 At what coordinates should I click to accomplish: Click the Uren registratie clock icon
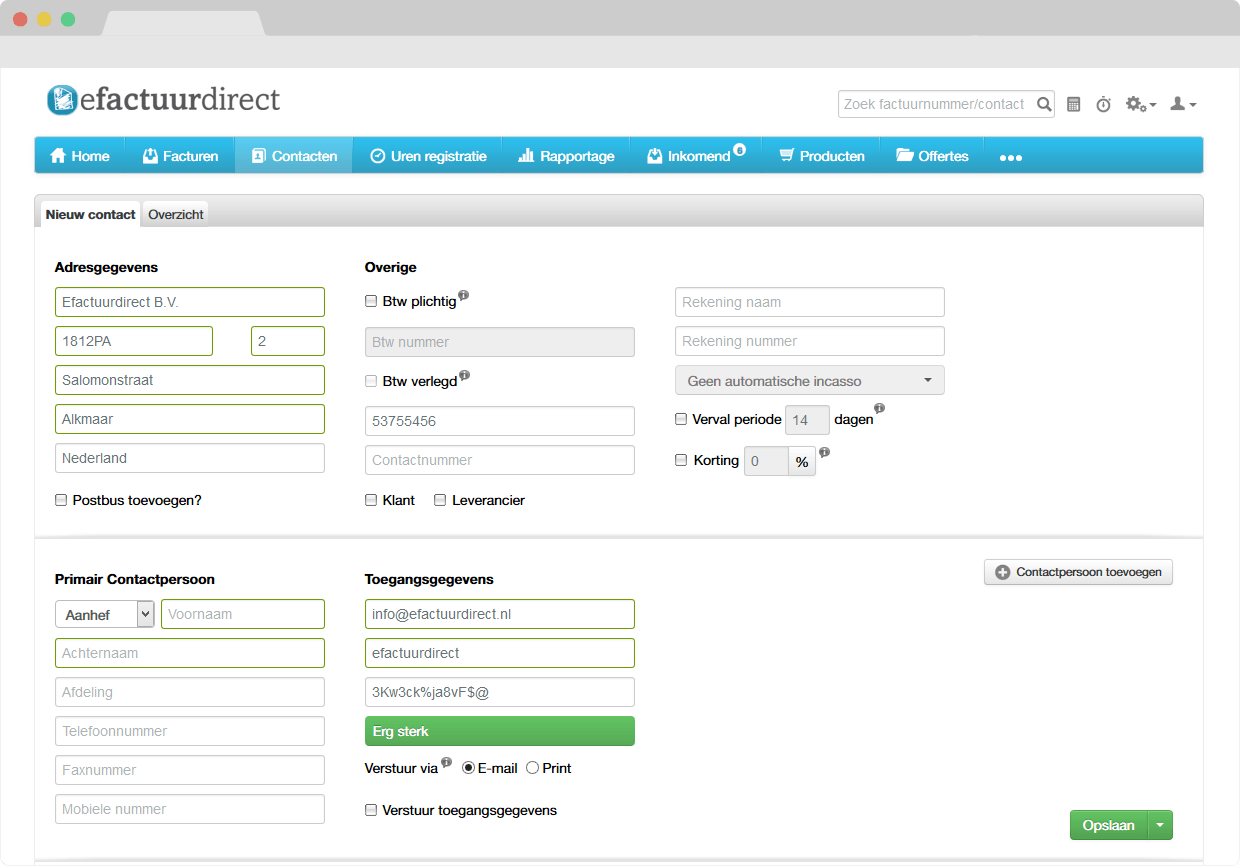[x=378, y=156]
